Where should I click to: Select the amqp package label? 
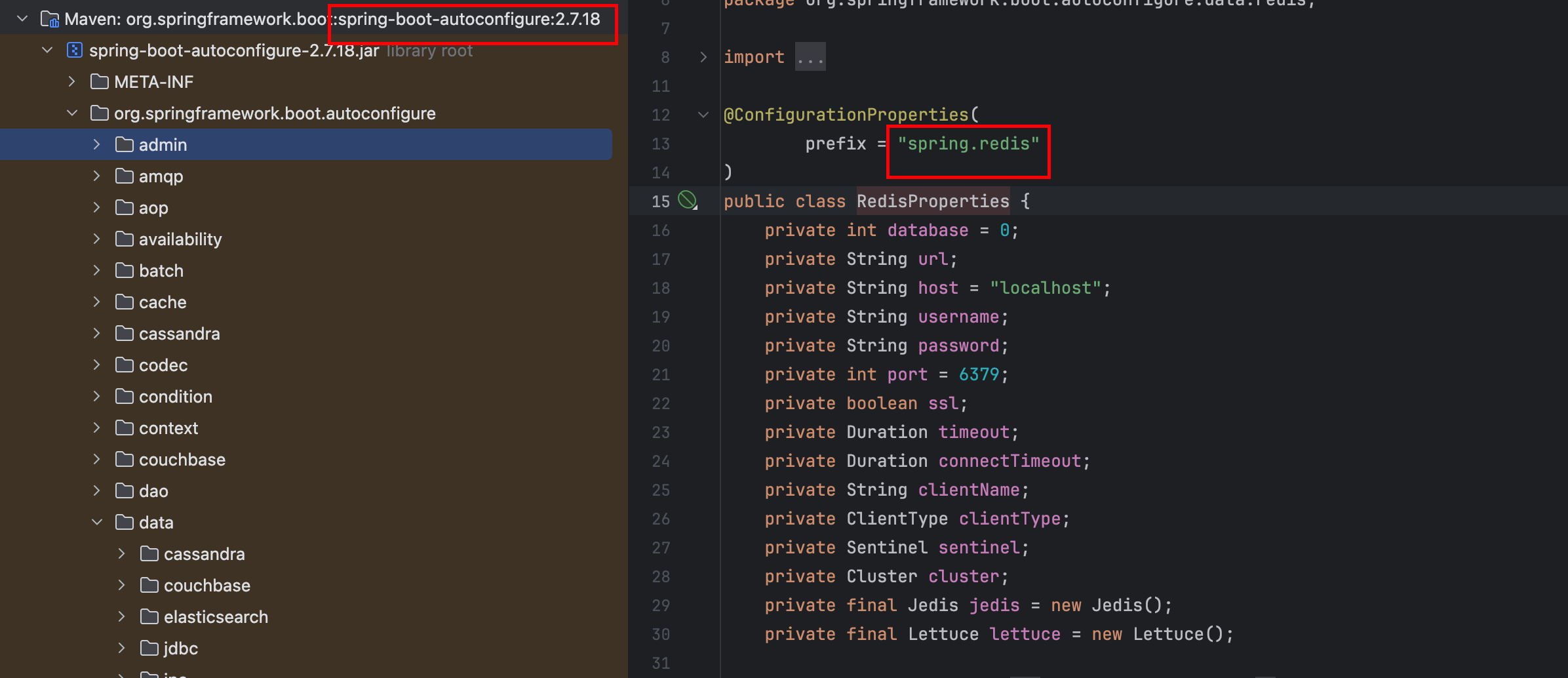(x=161, y=176)
